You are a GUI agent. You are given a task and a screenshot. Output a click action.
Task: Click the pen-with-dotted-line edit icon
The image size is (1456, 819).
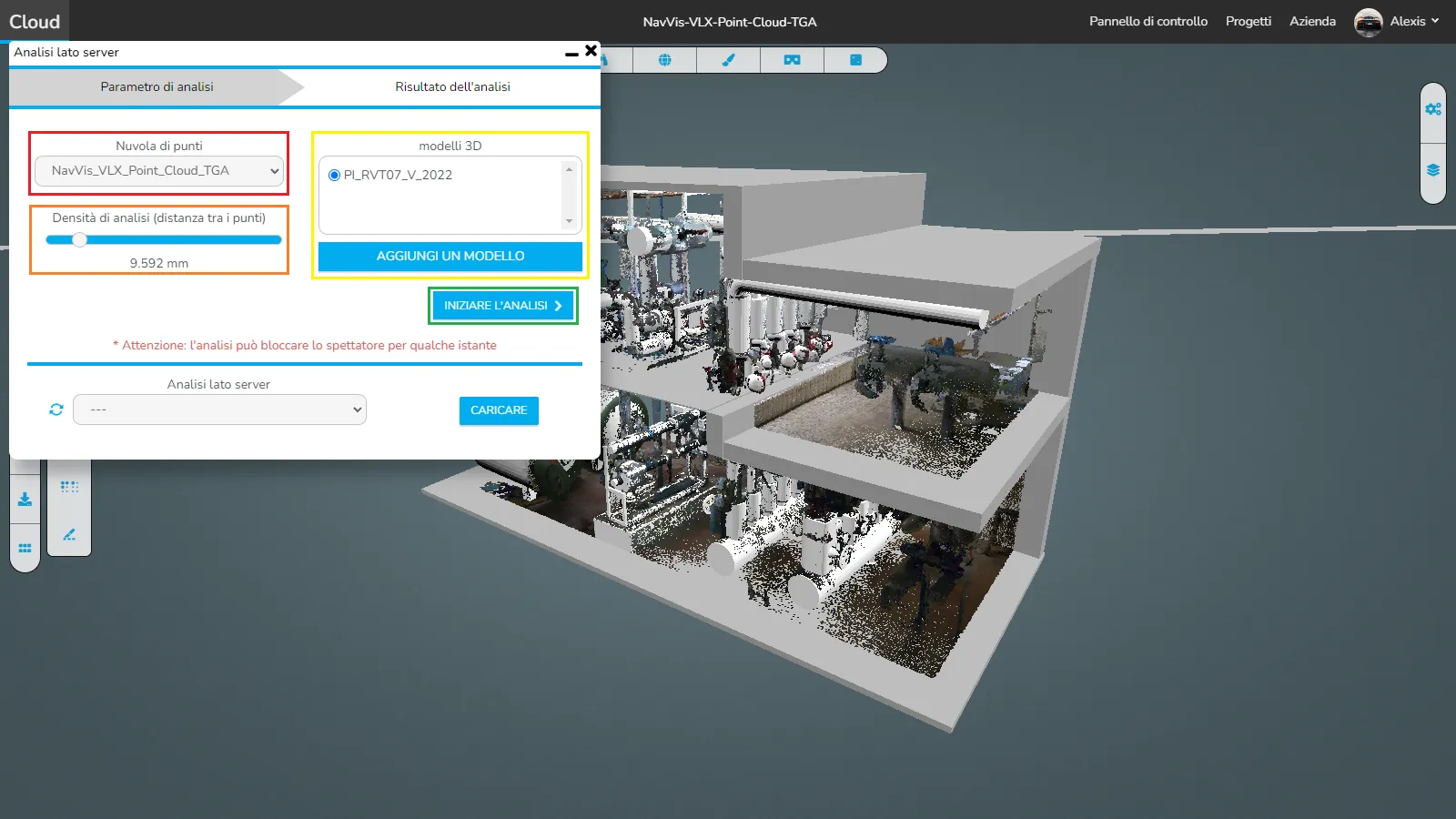tap(69, 535)
